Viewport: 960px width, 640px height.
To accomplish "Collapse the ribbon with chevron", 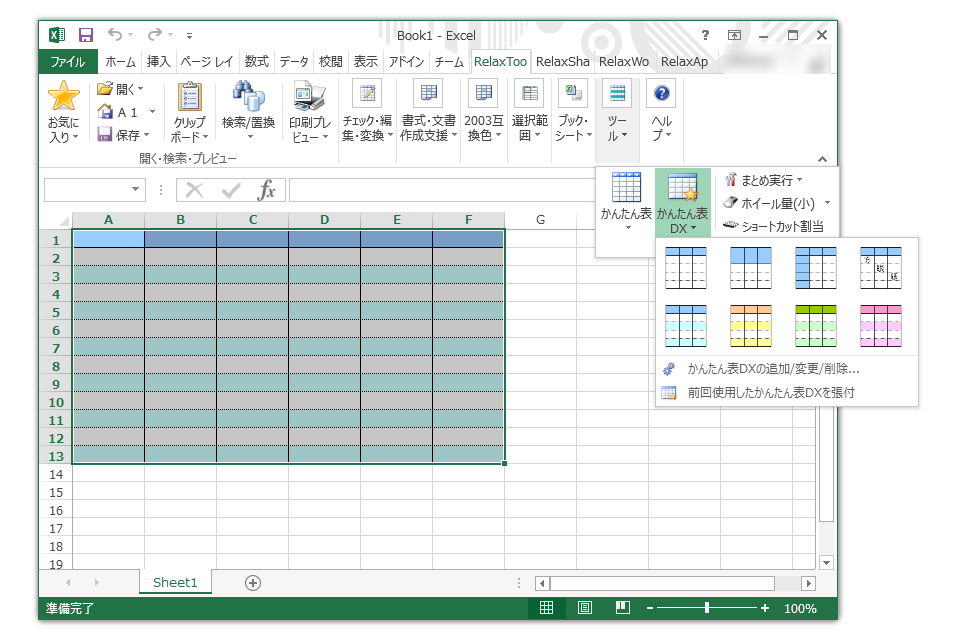I will tap(822, 159).
